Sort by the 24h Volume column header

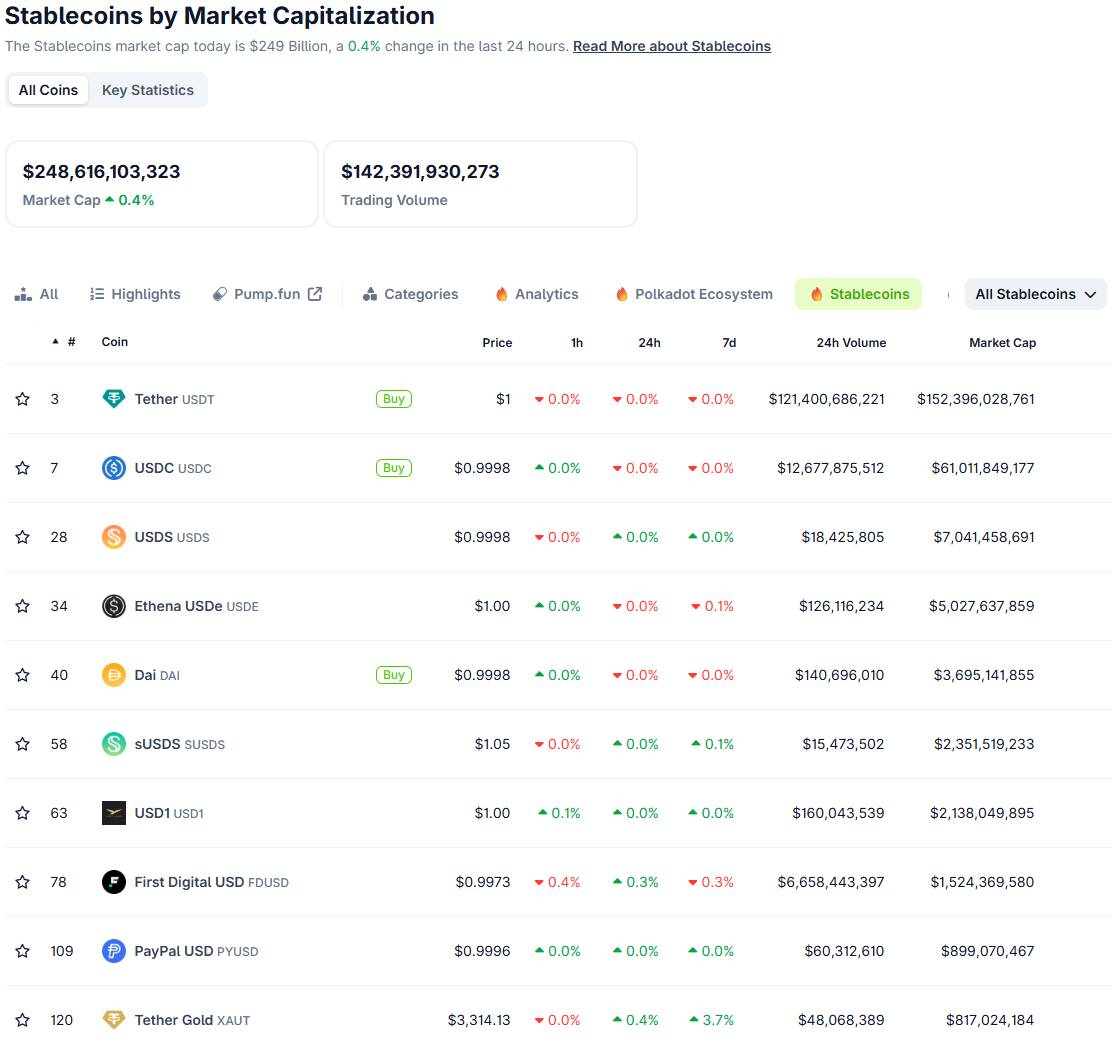(851, 343)
